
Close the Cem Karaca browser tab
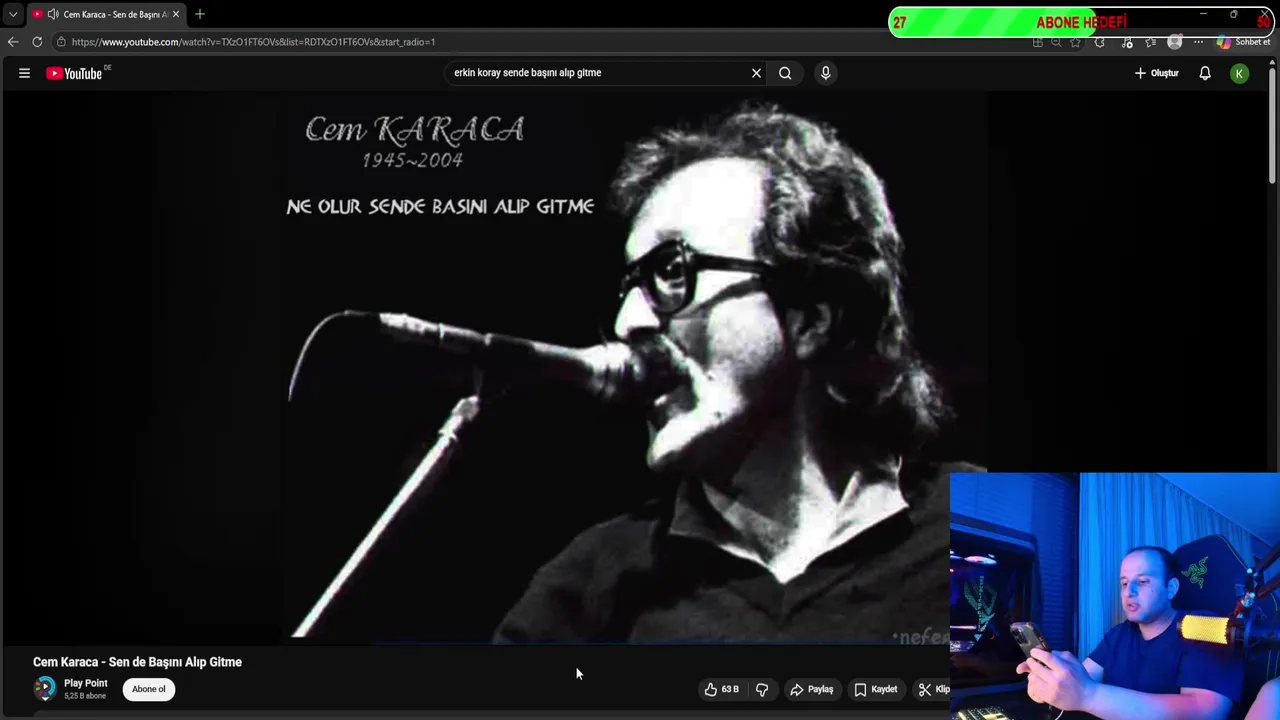tap(175, 14)
